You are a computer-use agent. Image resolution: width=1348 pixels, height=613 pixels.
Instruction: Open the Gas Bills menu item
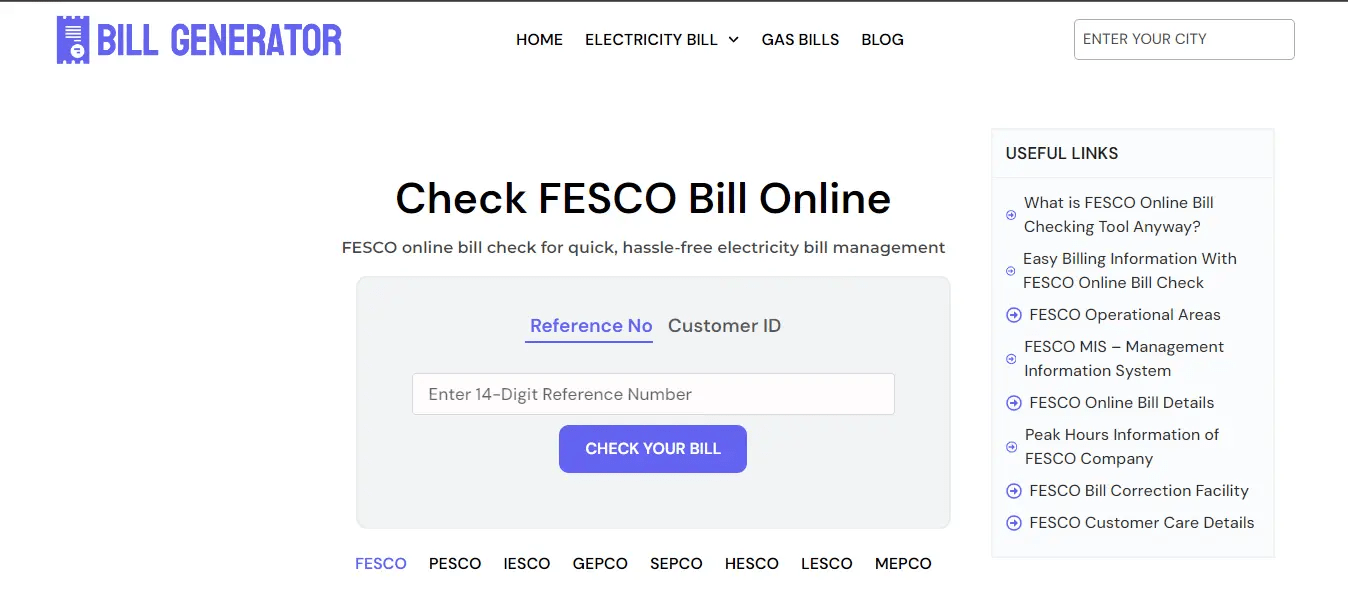tap(800, 39)
